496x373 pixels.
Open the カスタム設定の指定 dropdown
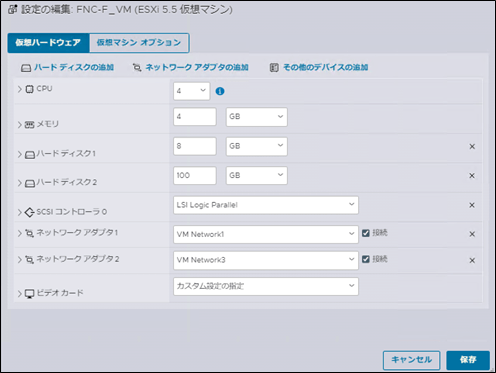click(266, 286)
